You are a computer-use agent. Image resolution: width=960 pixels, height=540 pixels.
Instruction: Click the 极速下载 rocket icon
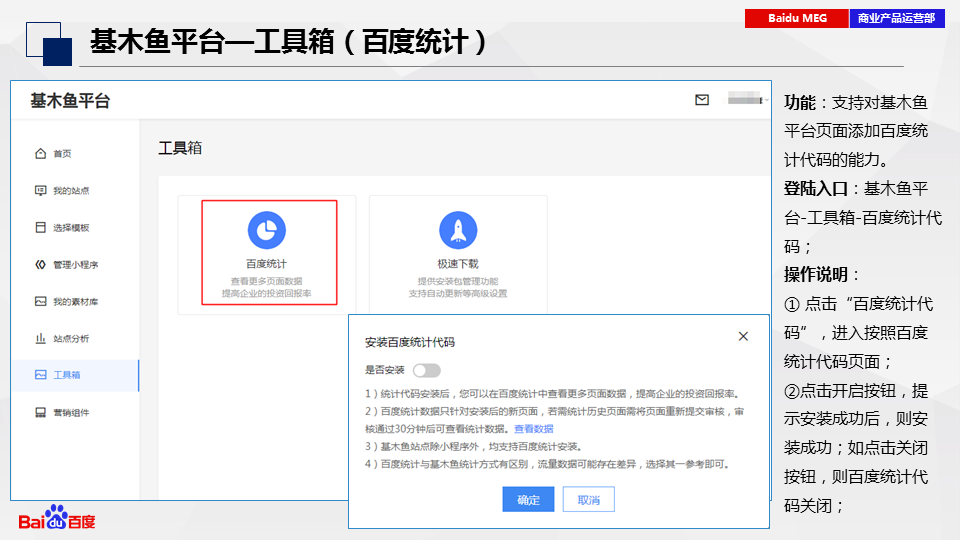pyautogui.click(x=458, y=230)
